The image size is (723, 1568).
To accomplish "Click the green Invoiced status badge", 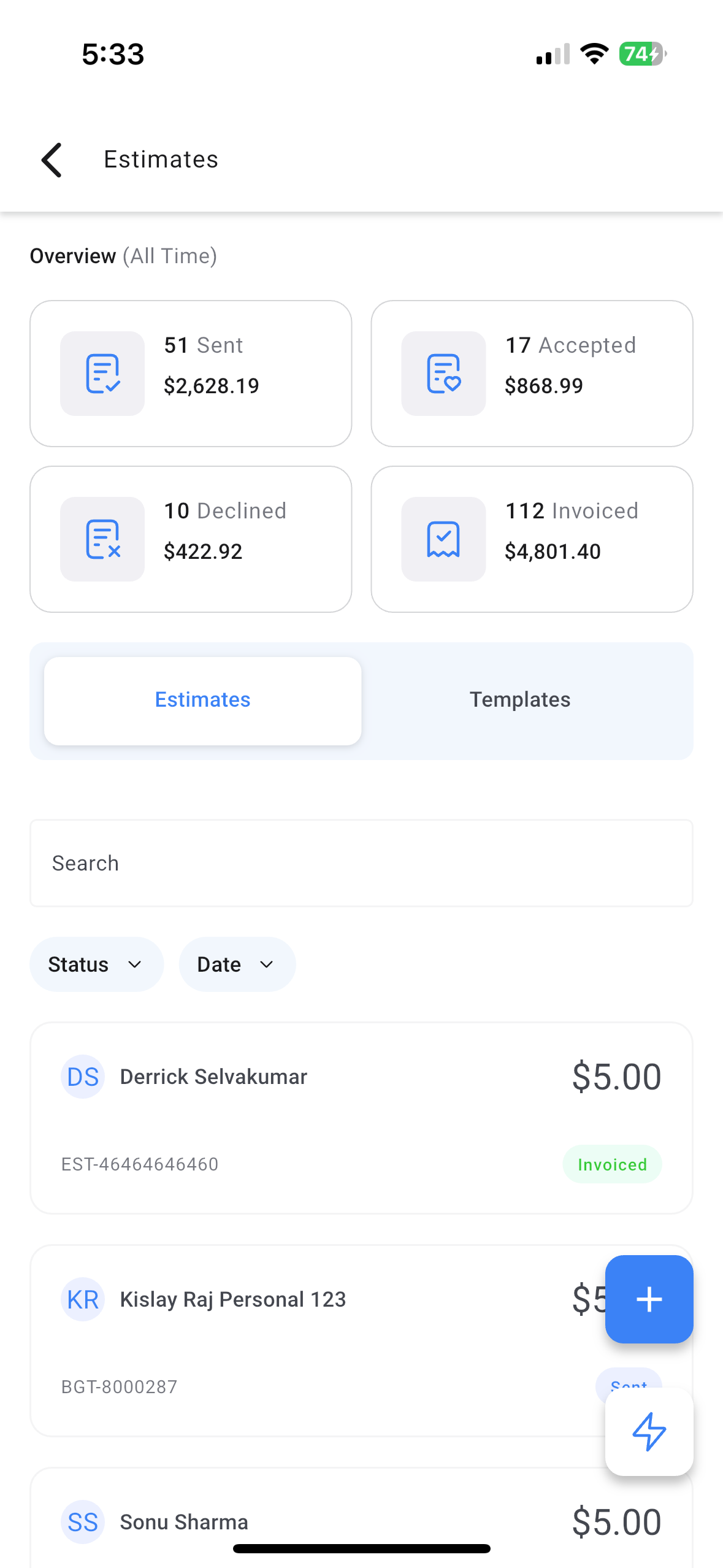I will click(x=612, y=1164).
